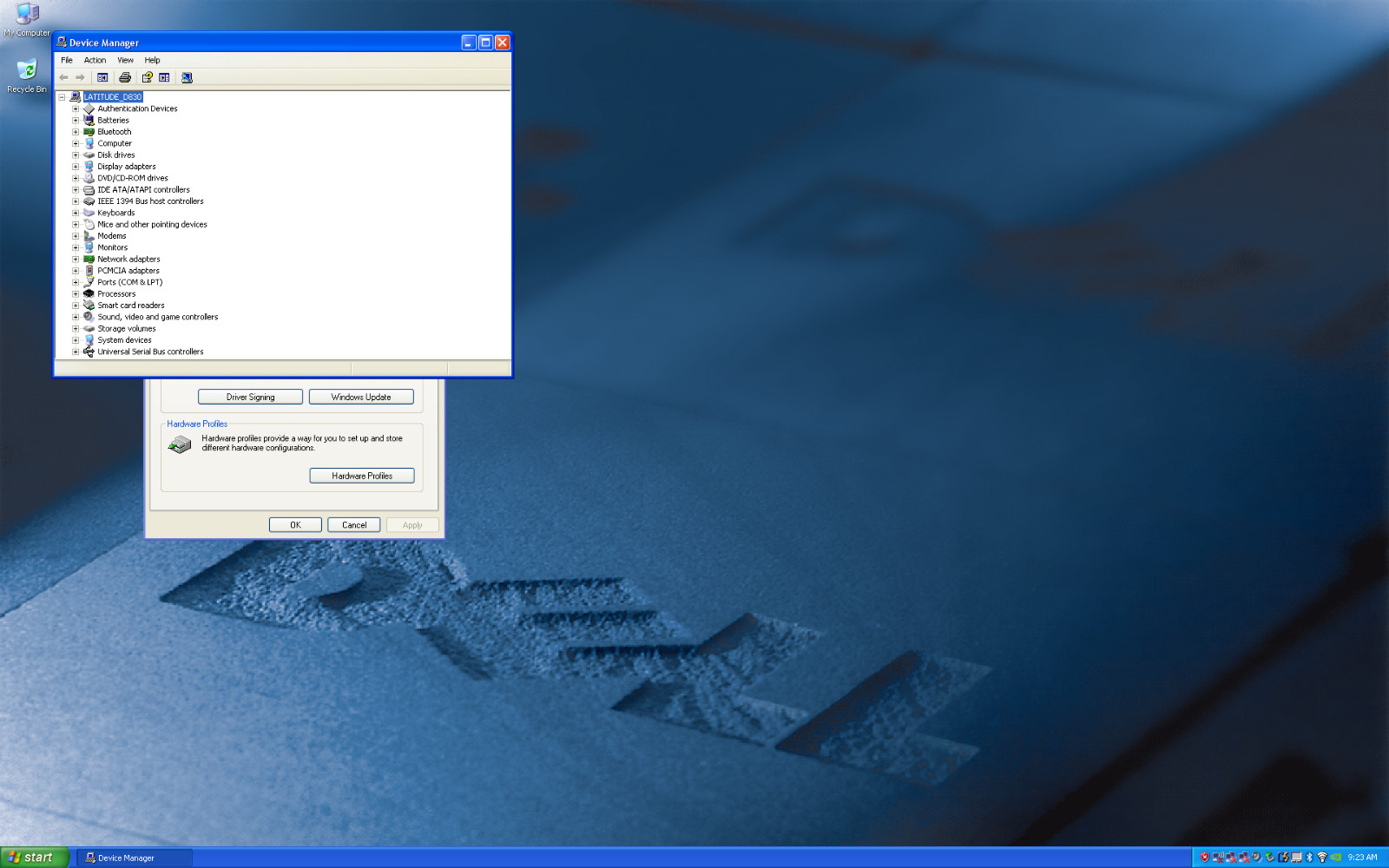Expand the System devices node

pyautogui.click(x=76, y=340)
